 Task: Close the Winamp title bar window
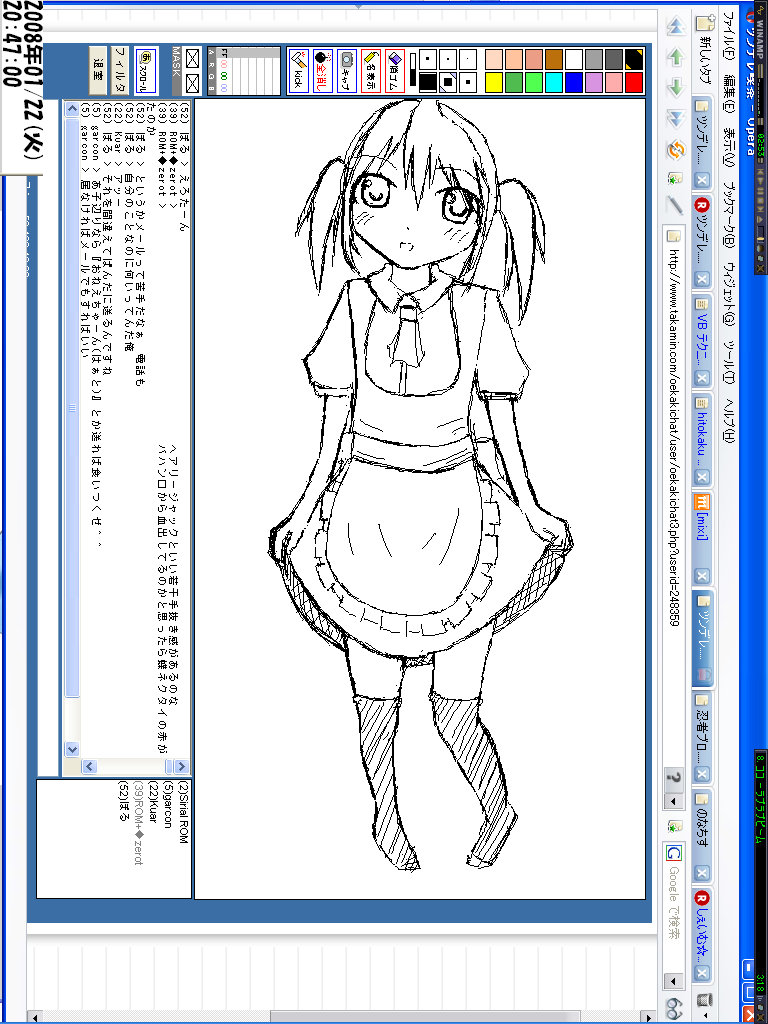(761, 268)
